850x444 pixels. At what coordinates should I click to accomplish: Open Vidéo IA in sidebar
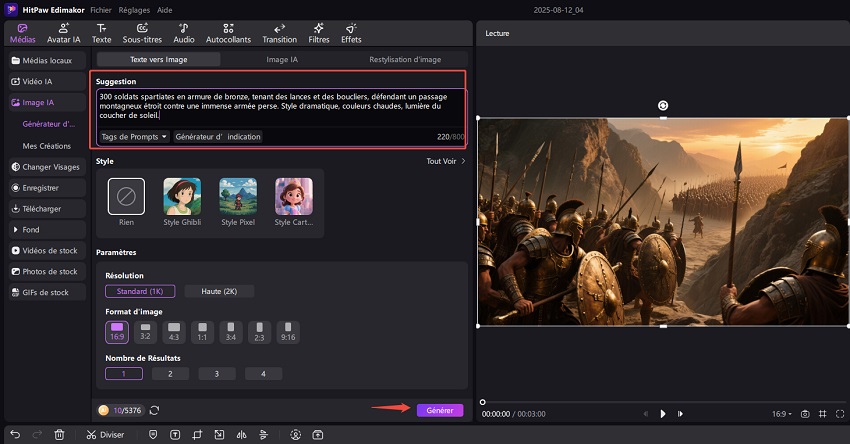click(x=47, y=81)
